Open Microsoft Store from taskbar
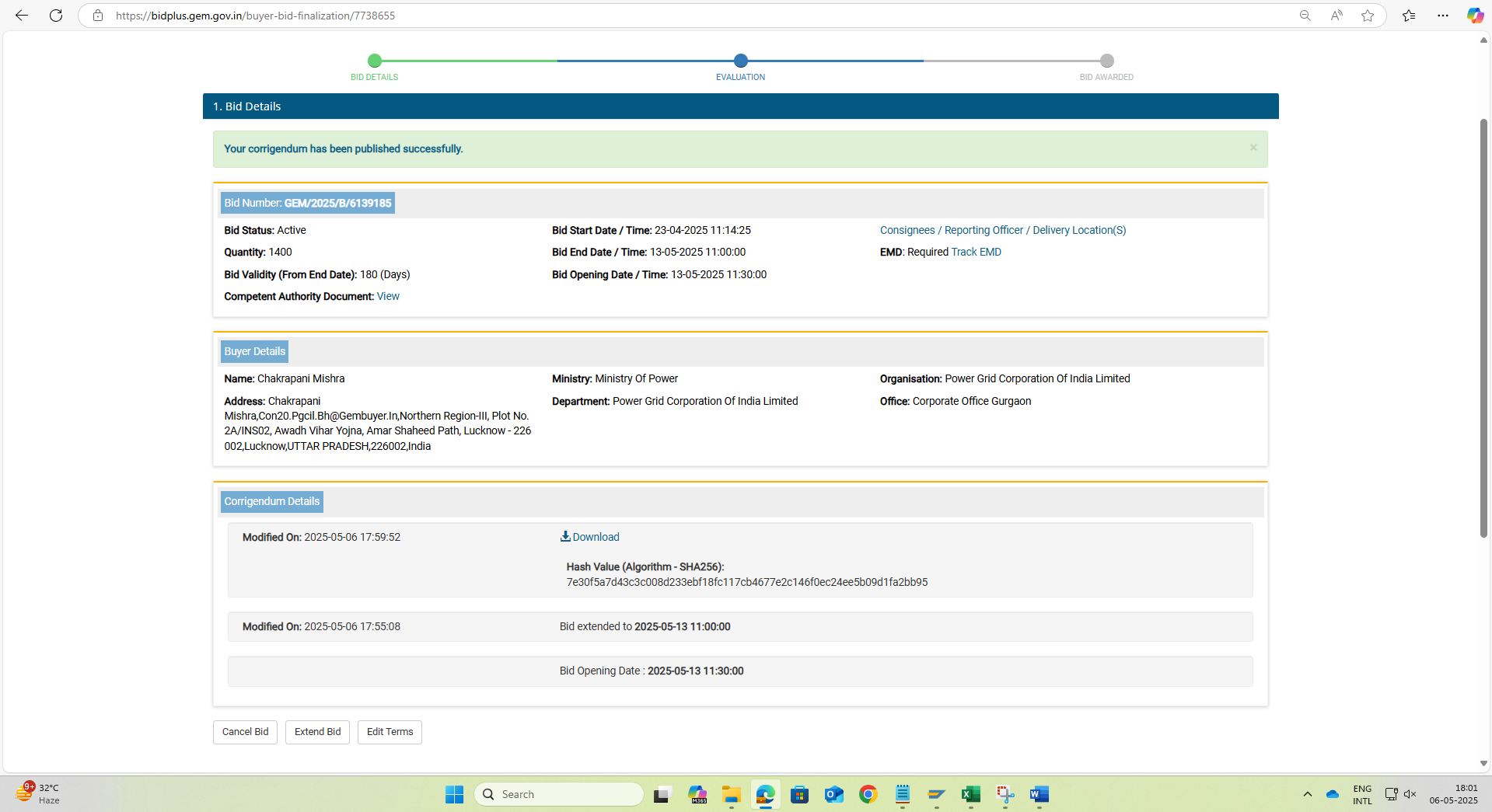The image size is (1492, 812). click(800, 794)
